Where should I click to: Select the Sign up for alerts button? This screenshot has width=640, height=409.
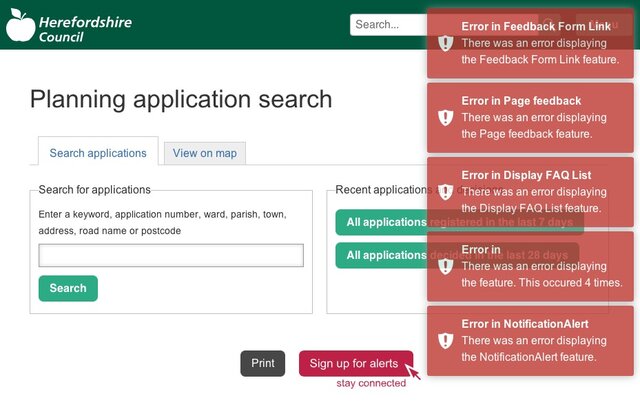point(354,363)
